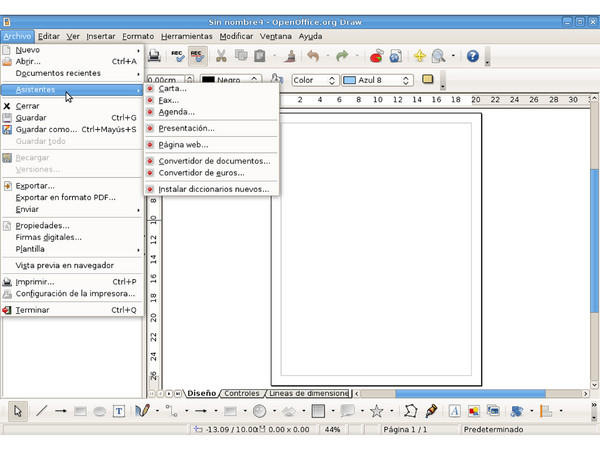Run the spellcheck icon
This screenshot has height=450, width=600.
coord(177,56)
